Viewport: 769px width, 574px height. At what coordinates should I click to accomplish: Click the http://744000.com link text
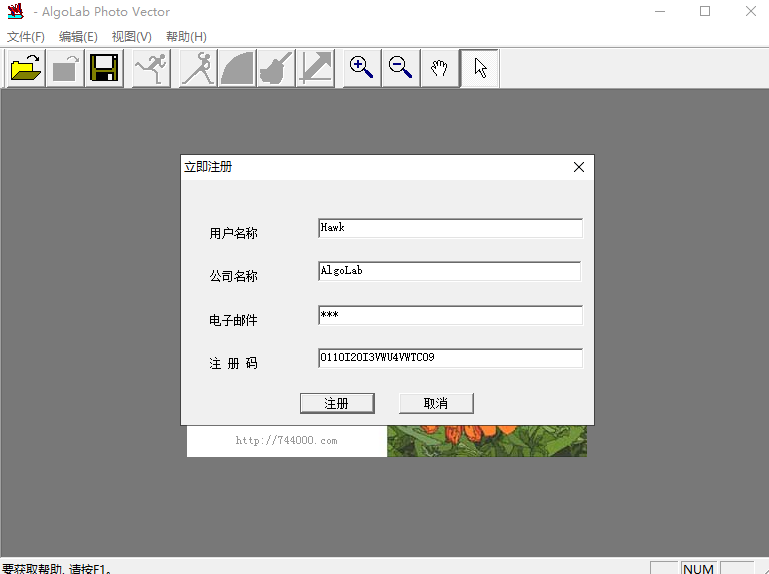(x=286, y=441)
